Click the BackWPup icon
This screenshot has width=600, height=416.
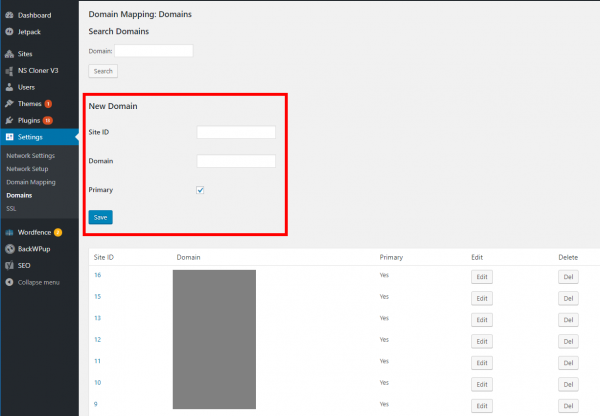(10, 249)
